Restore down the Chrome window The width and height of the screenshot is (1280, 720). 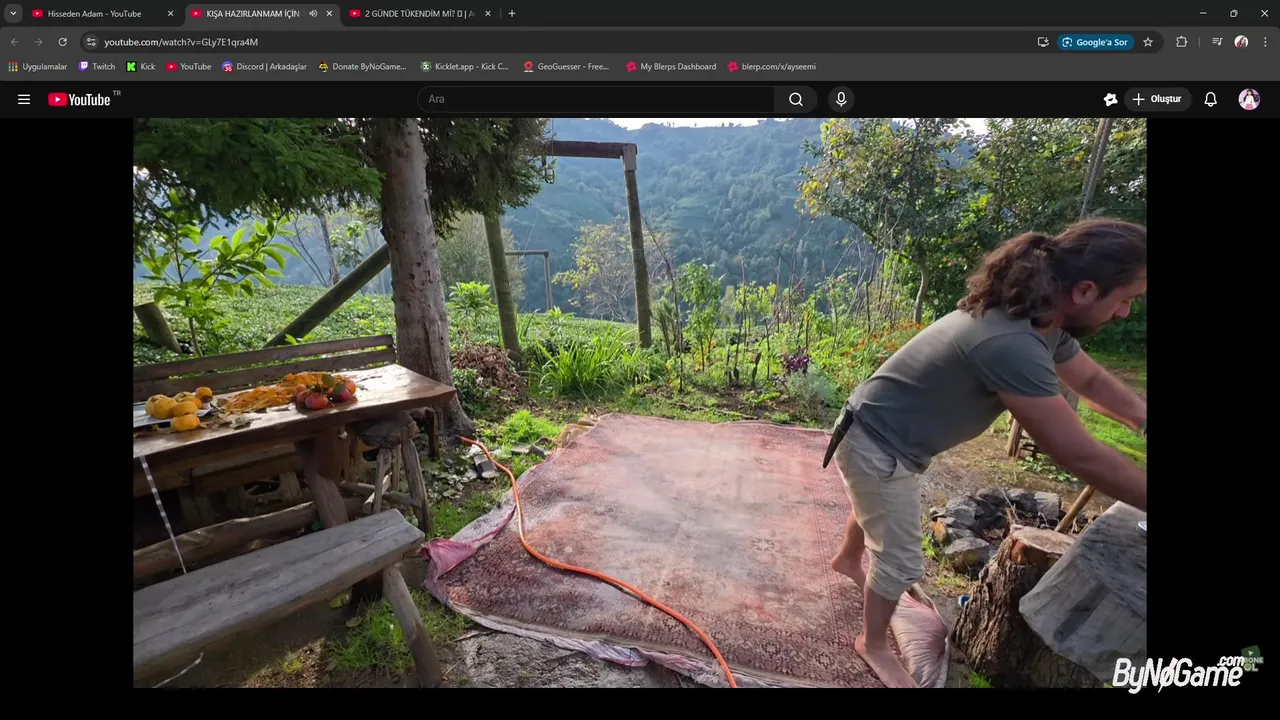pos(1233,14)
